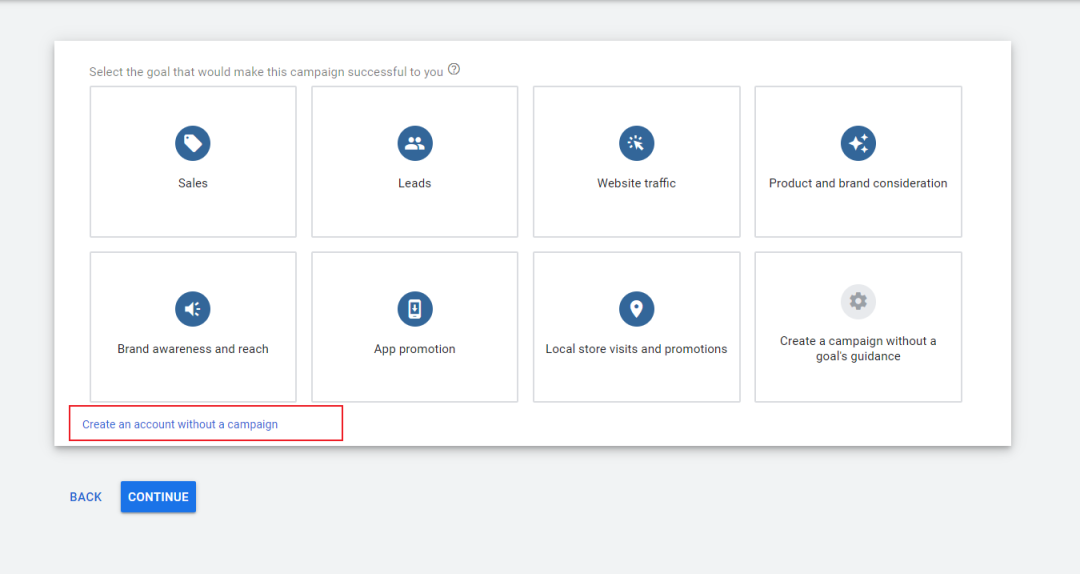Select the App promotion phone icon

click(415, 309)
